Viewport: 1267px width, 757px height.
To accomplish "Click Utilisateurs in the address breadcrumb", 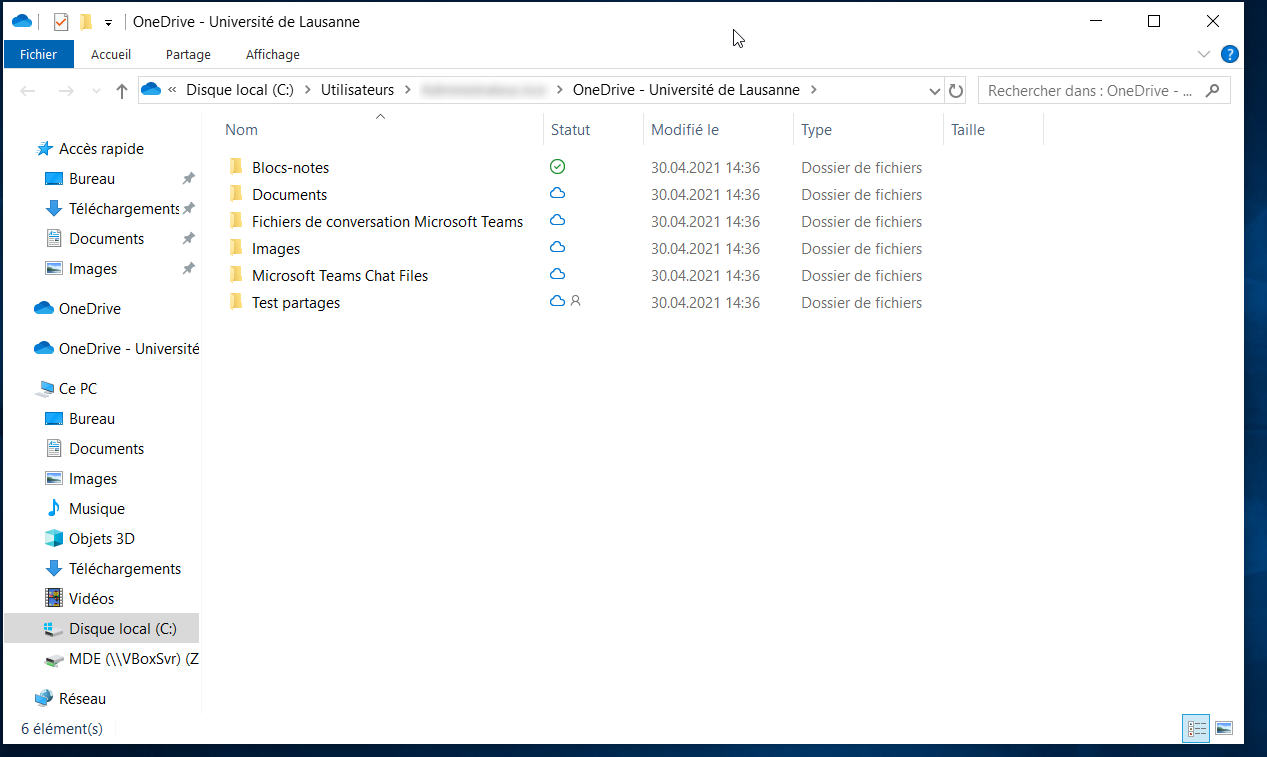I will (x=357, y=90).
